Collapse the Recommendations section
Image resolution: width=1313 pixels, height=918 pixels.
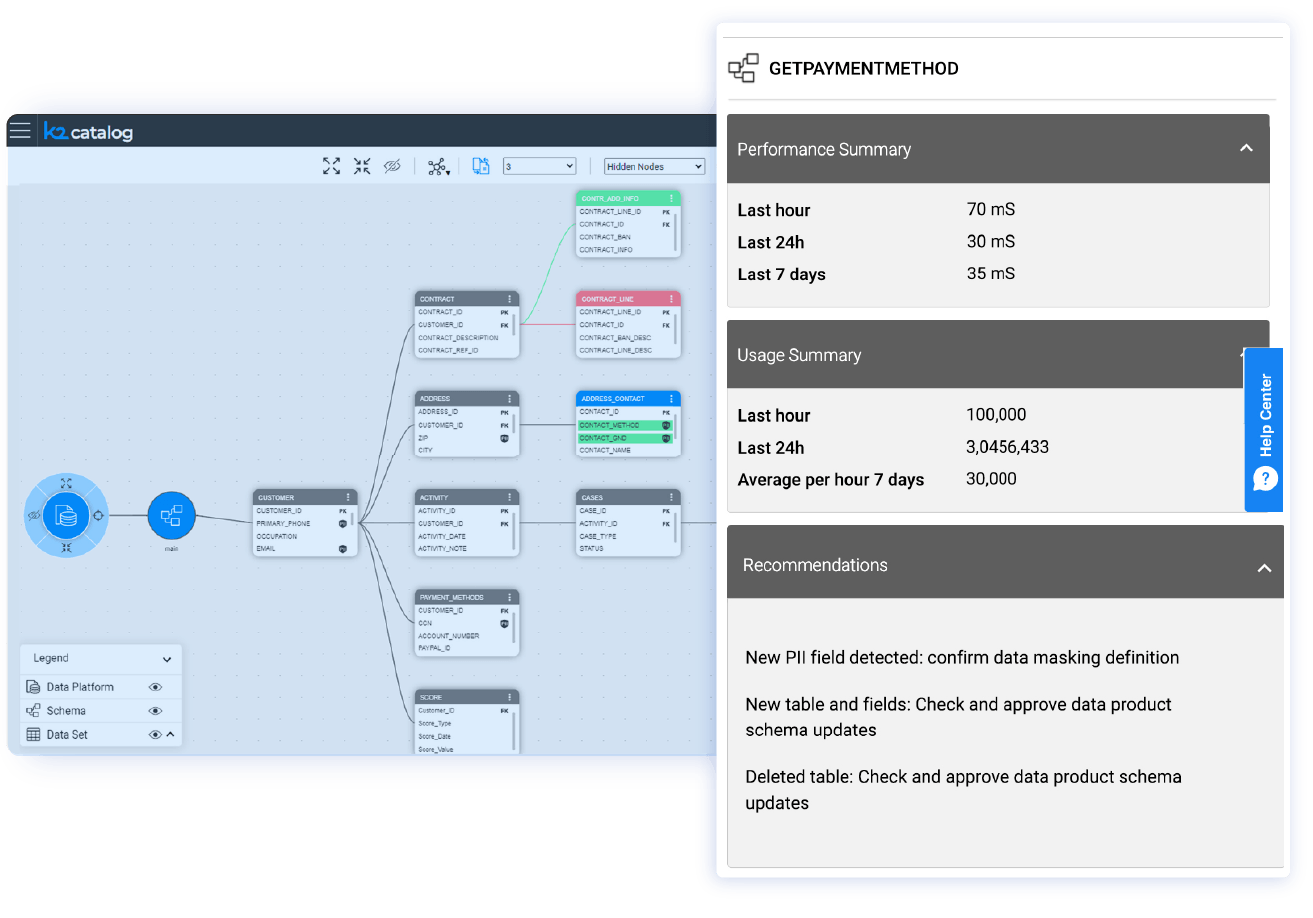tap(1264, 567)
